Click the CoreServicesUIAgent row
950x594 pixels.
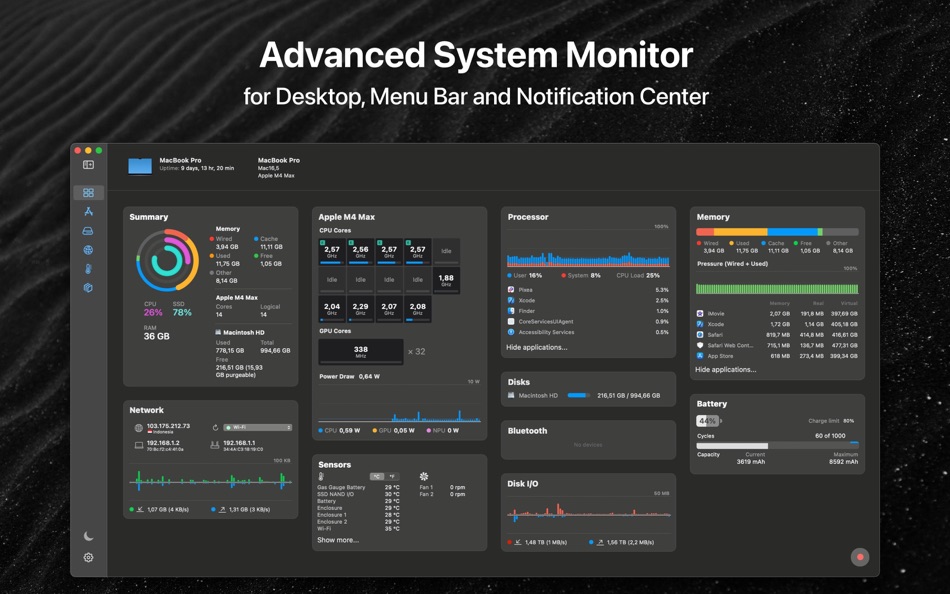click(x=588, y=322)
